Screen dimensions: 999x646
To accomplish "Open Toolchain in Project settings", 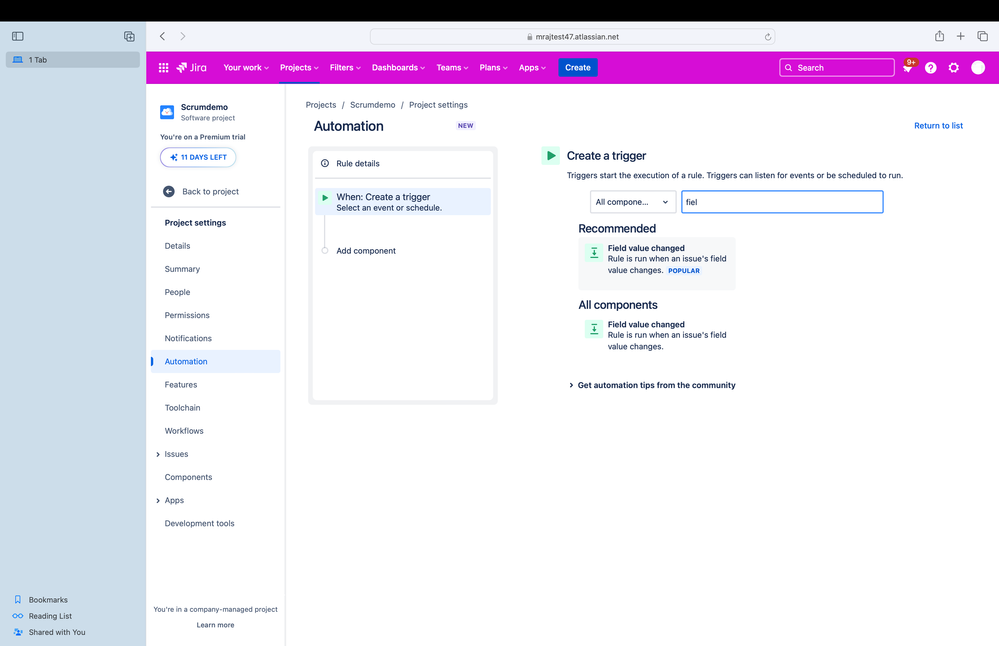I will [215, 408].
